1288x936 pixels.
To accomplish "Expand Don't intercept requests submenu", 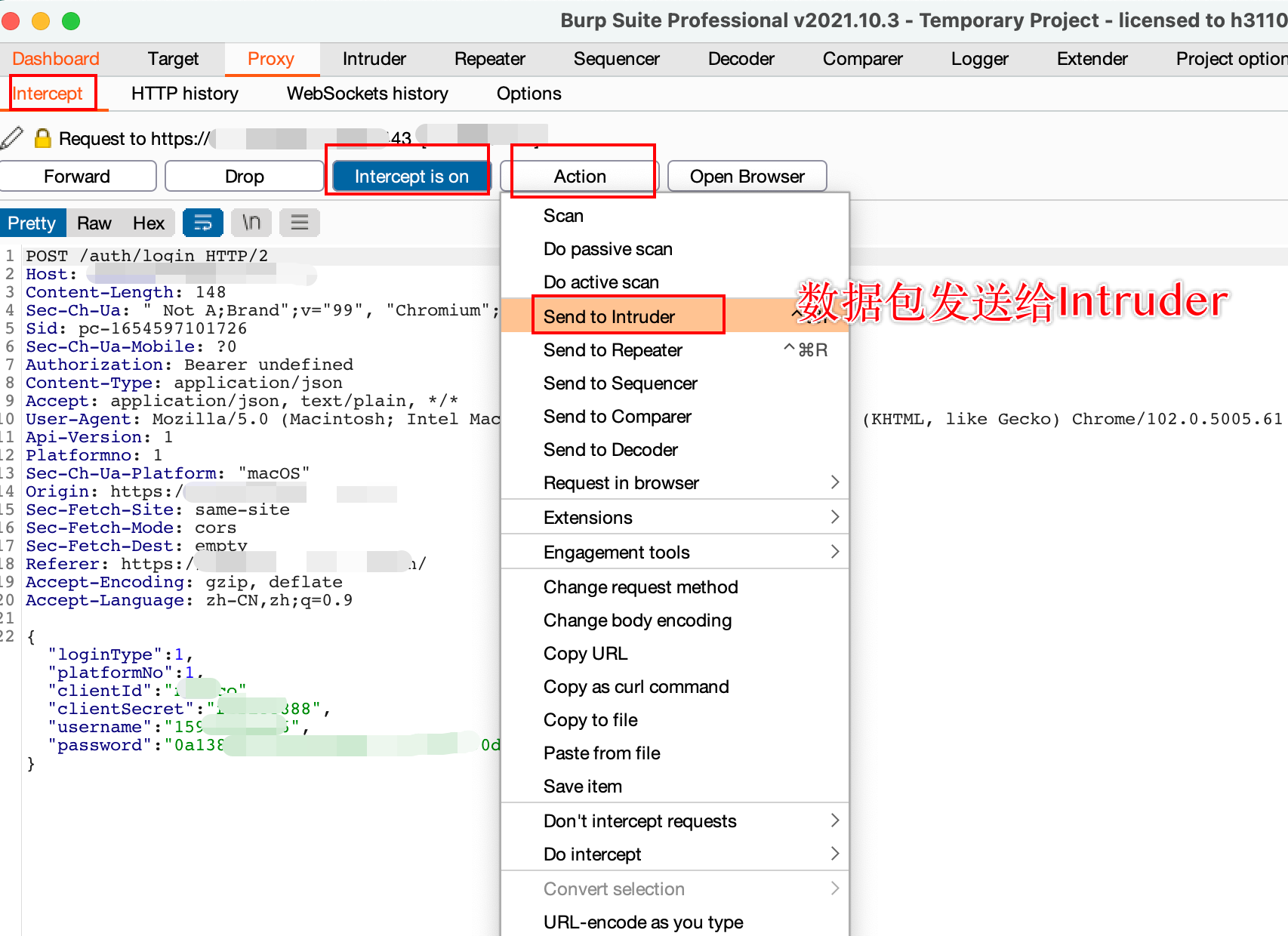I will (x=675, y=821).
